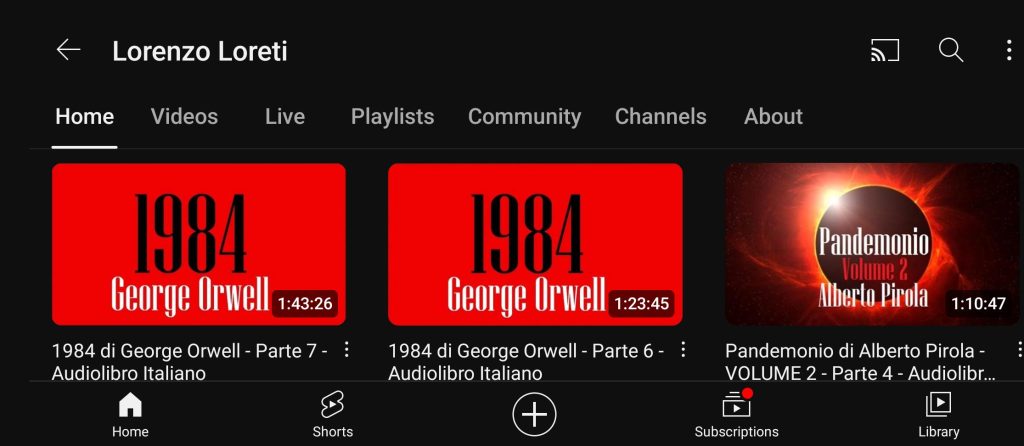
Task: Play the 1984 Parte 7 video thumbnail
Action: click(198, 244)
